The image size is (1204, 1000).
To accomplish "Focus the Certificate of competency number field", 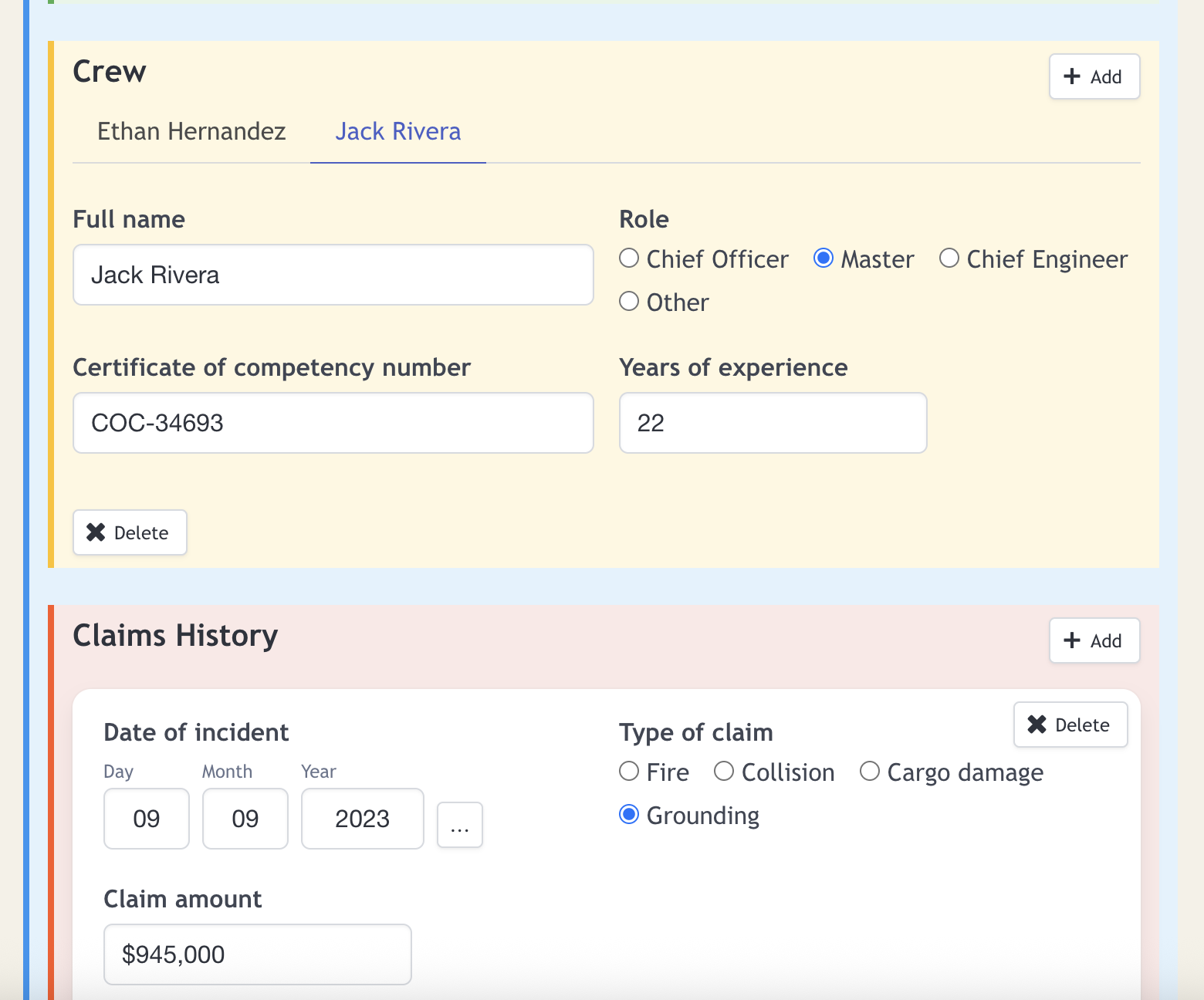I will (x=333, y=423).
